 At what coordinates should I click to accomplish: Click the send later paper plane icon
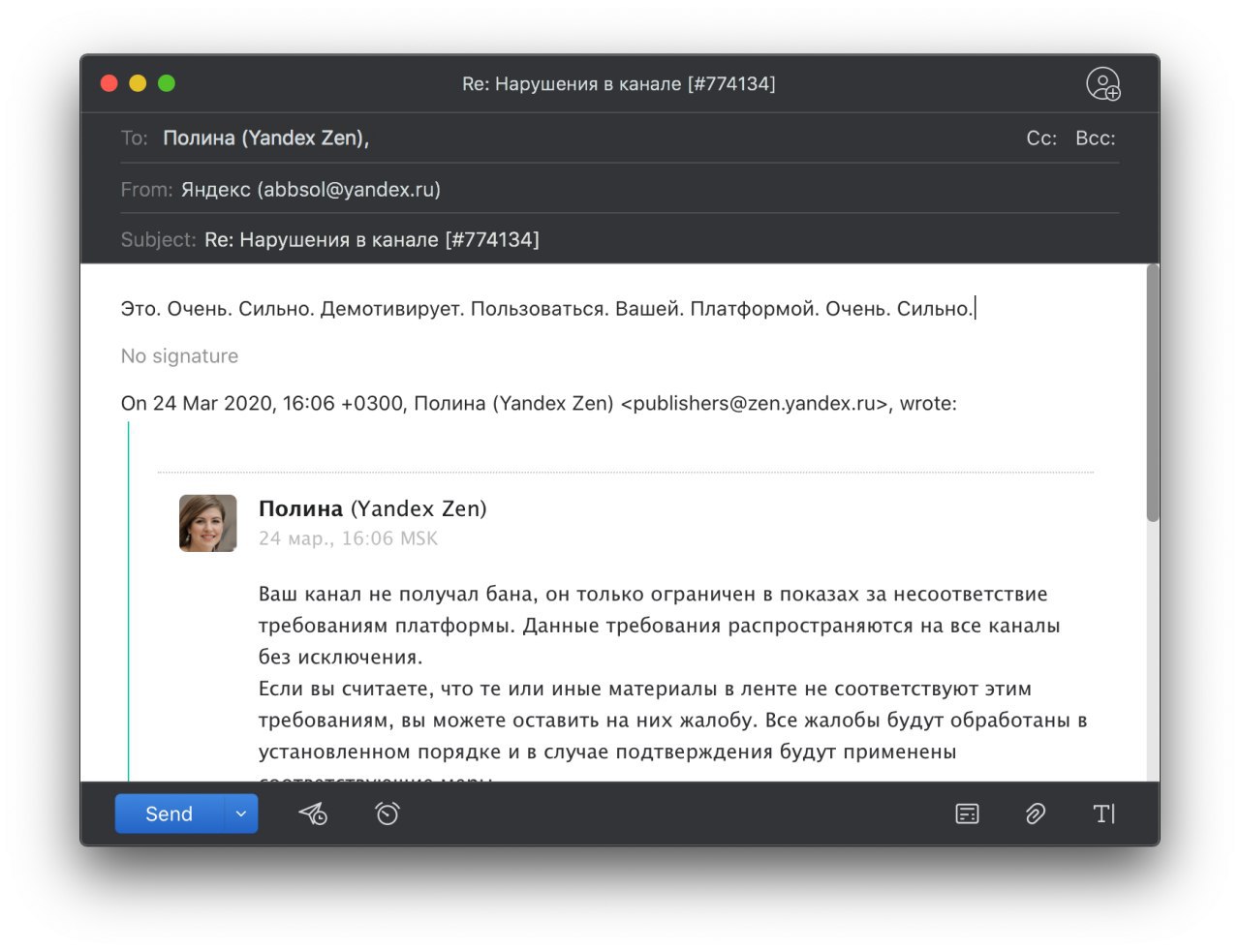click(313, 814)
